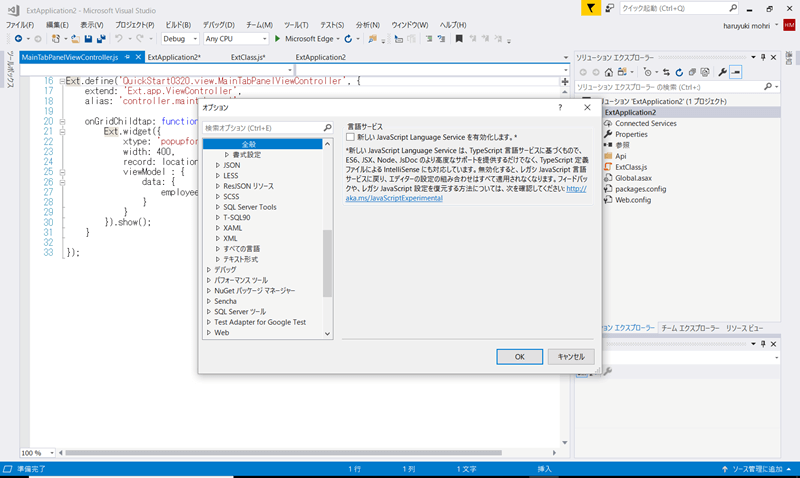Click the Sync with Active Document icon
800x478 pixels.
point(666,72)
